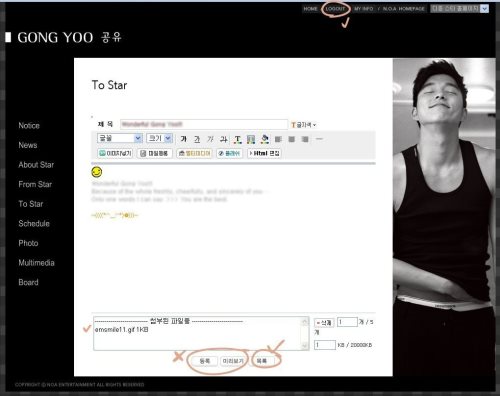Open the 크기 font size dropdown
Viewport: 500px width, 396px height.
point(159,138)
